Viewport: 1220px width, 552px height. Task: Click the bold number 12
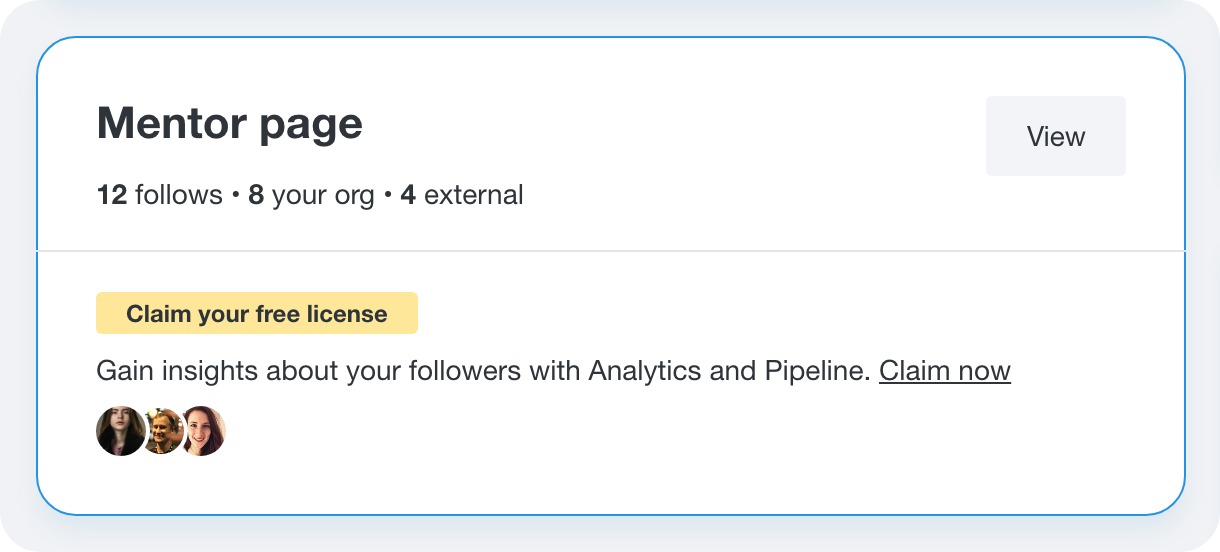click(x=112, y=194)
